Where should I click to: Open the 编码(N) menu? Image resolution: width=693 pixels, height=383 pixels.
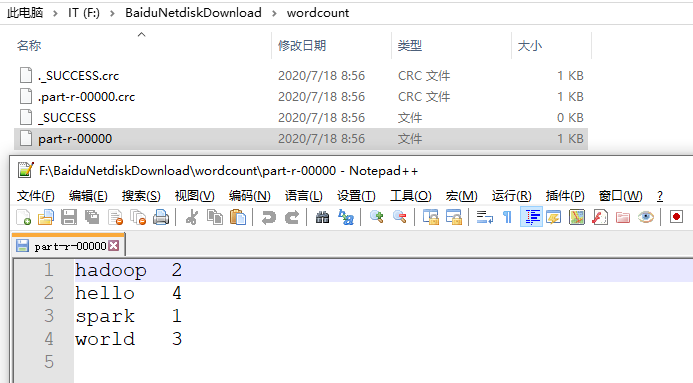250,196
